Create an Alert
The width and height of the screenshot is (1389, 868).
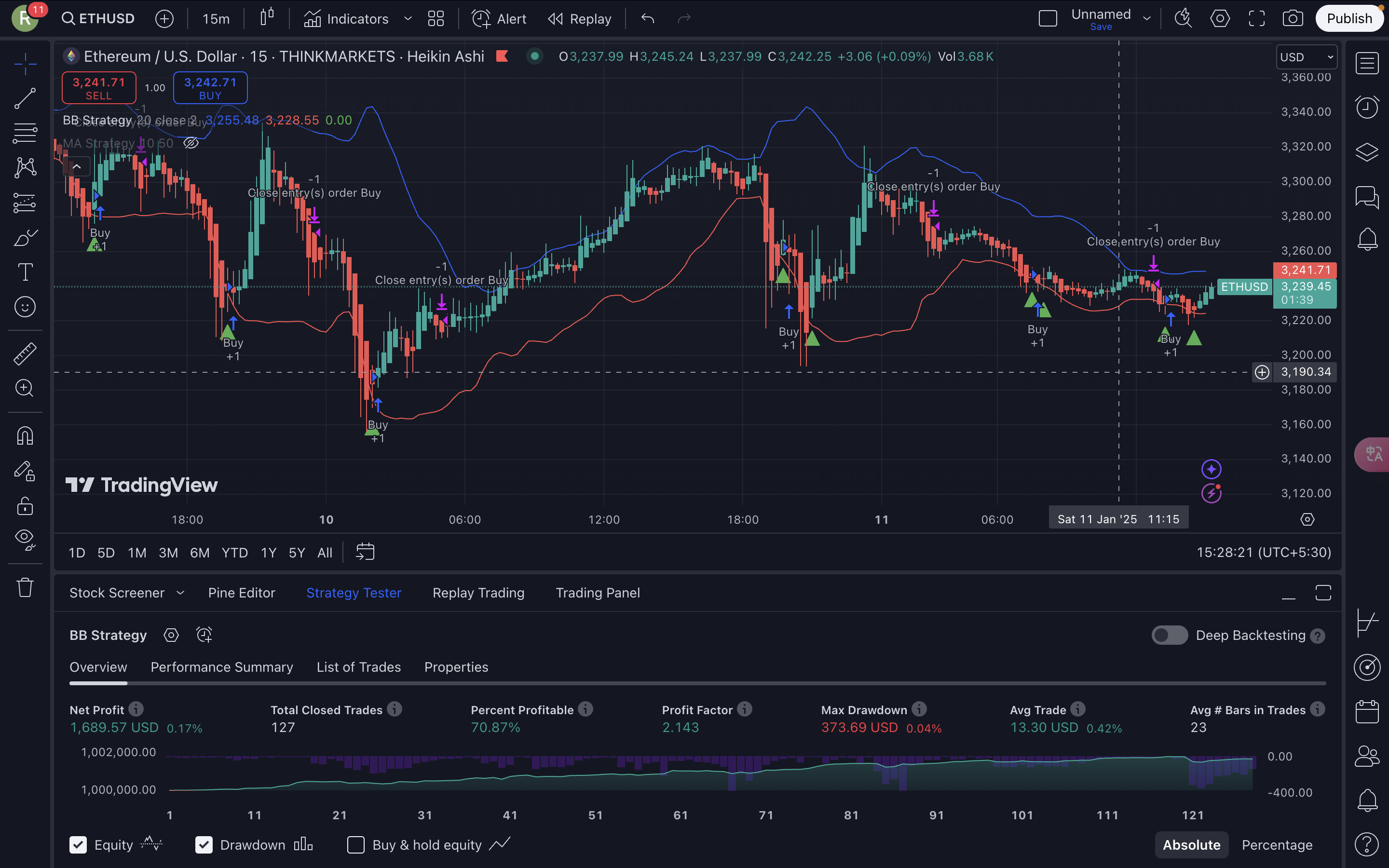(498, 18)
